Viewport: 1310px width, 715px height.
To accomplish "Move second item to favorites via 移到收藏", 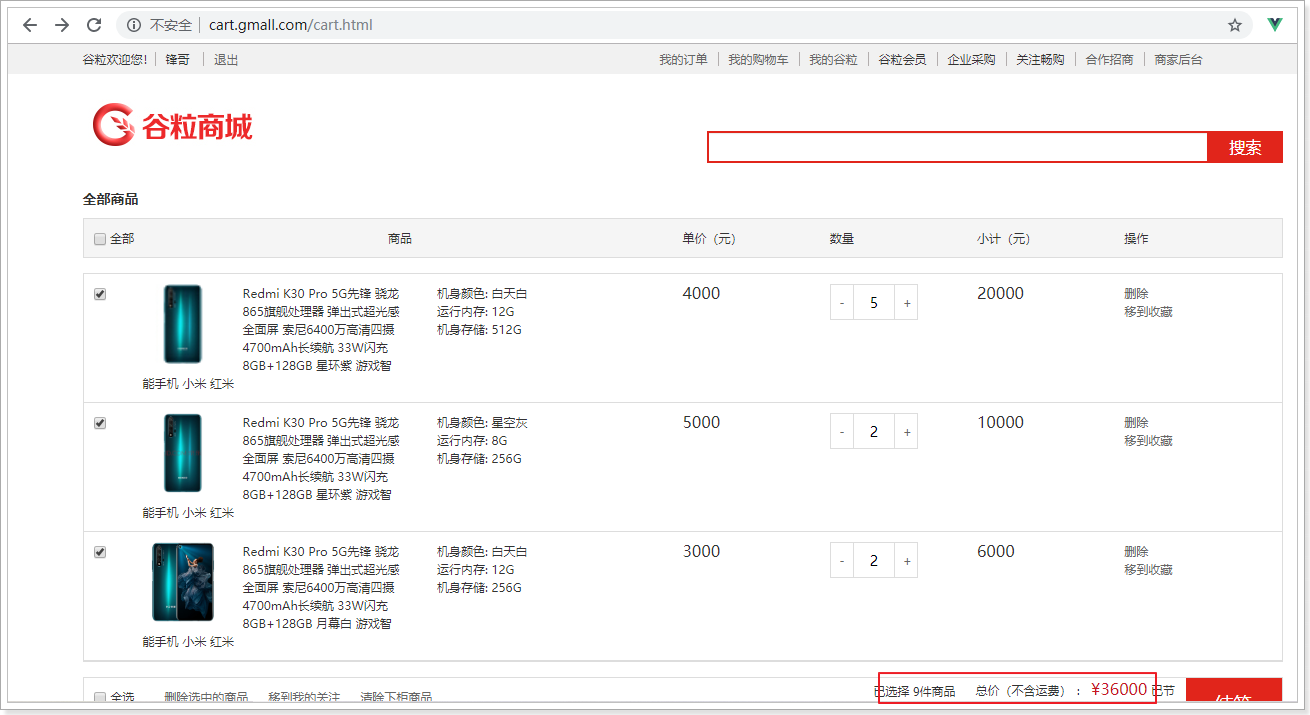I will point(1148,441).
